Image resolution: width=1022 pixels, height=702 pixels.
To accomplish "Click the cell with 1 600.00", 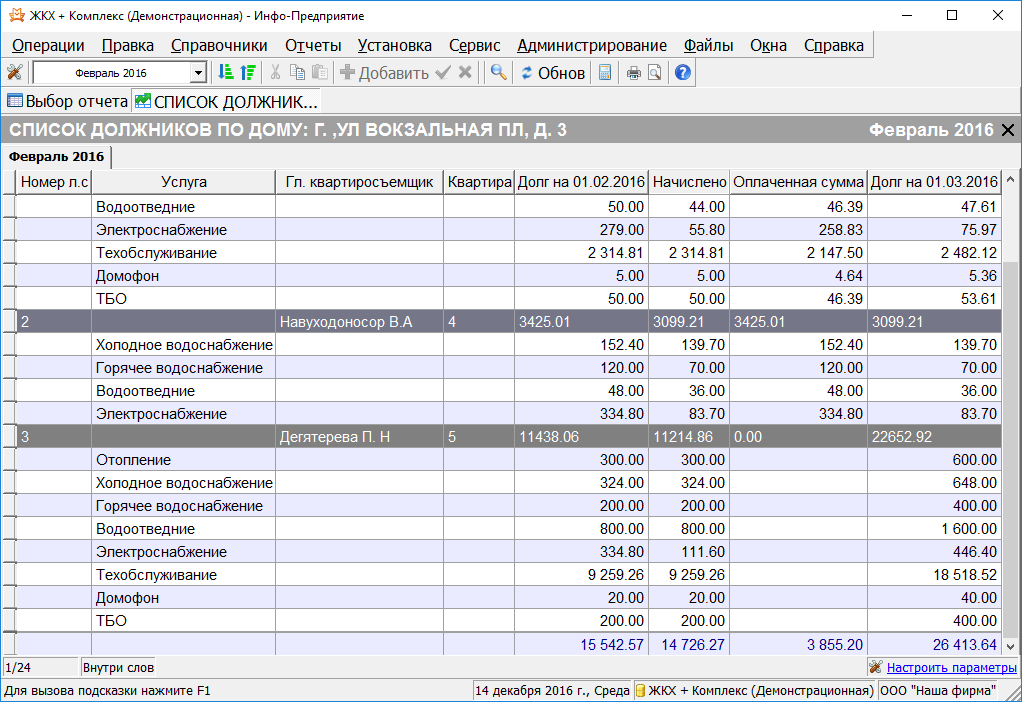I will [x=935, y=529].
